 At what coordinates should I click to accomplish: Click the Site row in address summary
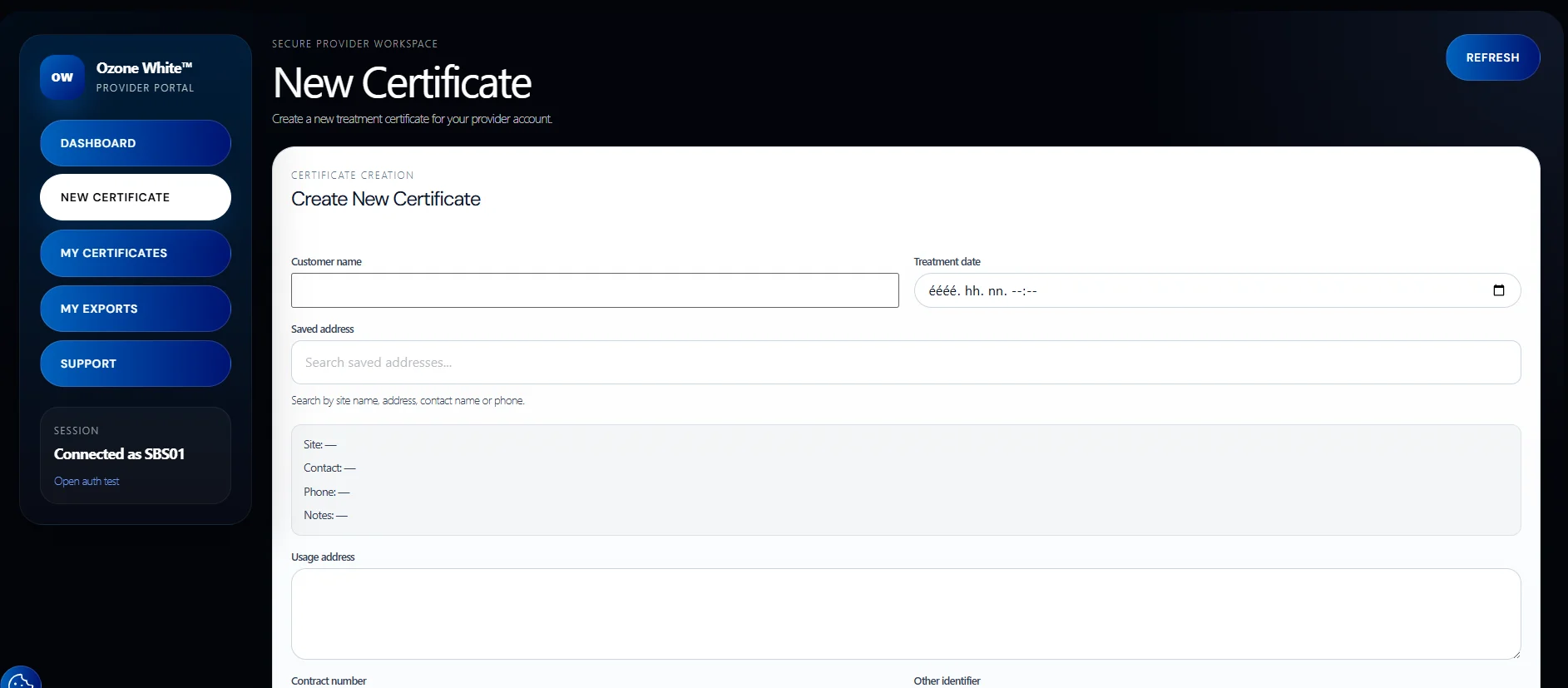(320, 444)
